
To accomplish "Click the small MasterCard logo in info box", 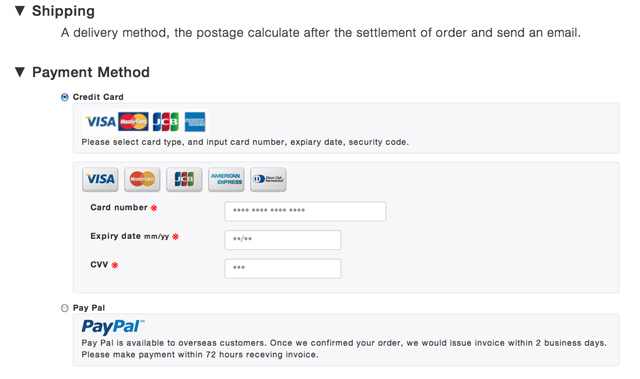I will pos(133,122).
